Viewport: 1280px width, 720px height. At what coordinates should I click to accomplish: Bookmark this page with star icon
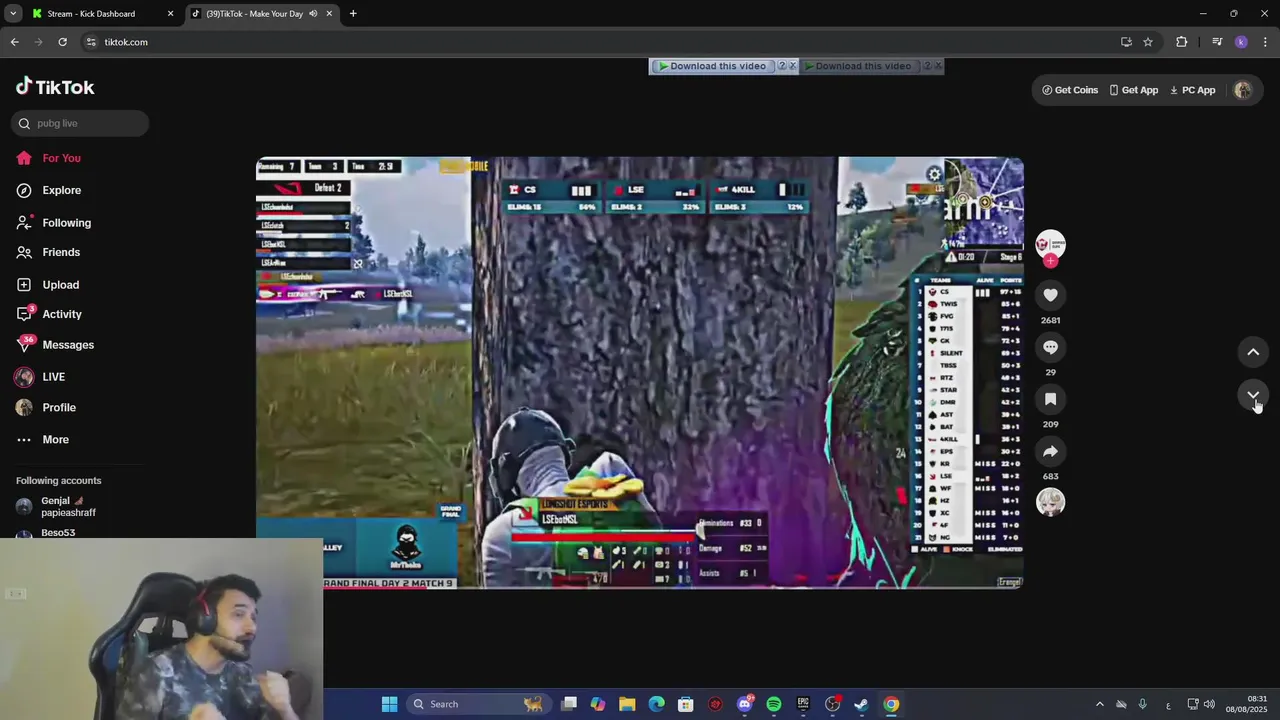(x=1148, y=42)
